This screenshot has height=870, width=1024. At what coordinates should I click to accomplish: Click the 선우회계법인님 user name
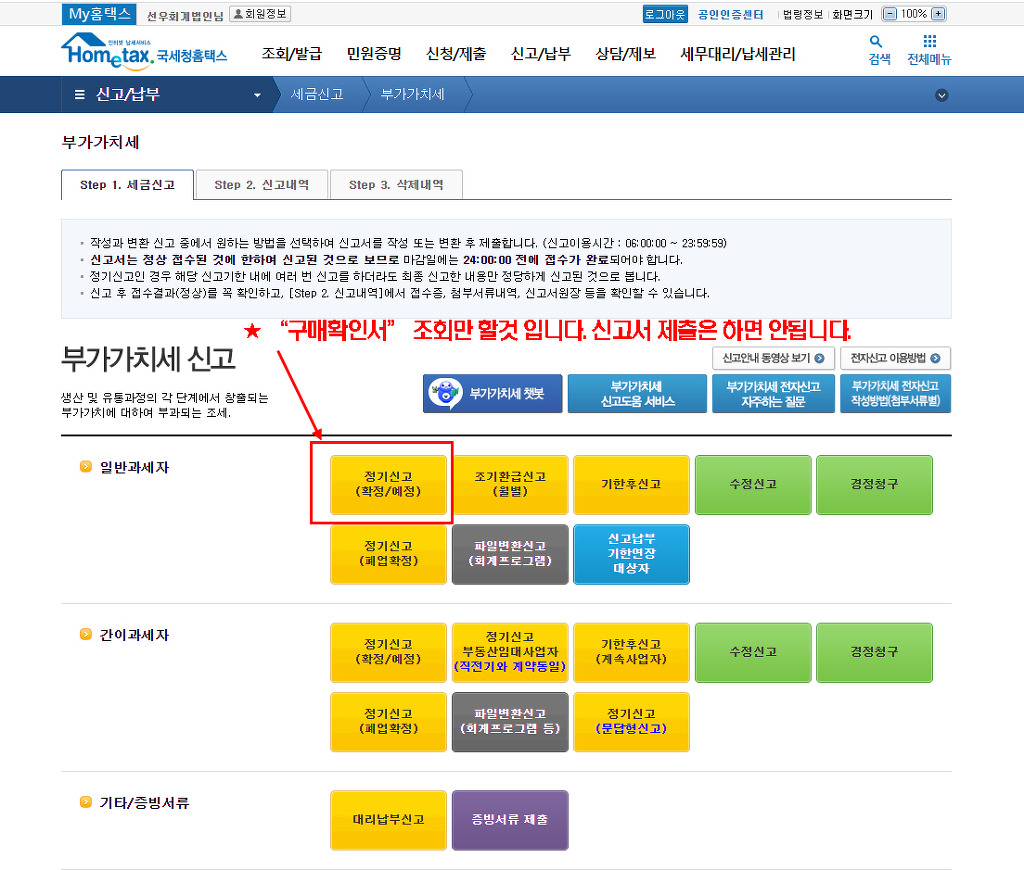(185, 16)
